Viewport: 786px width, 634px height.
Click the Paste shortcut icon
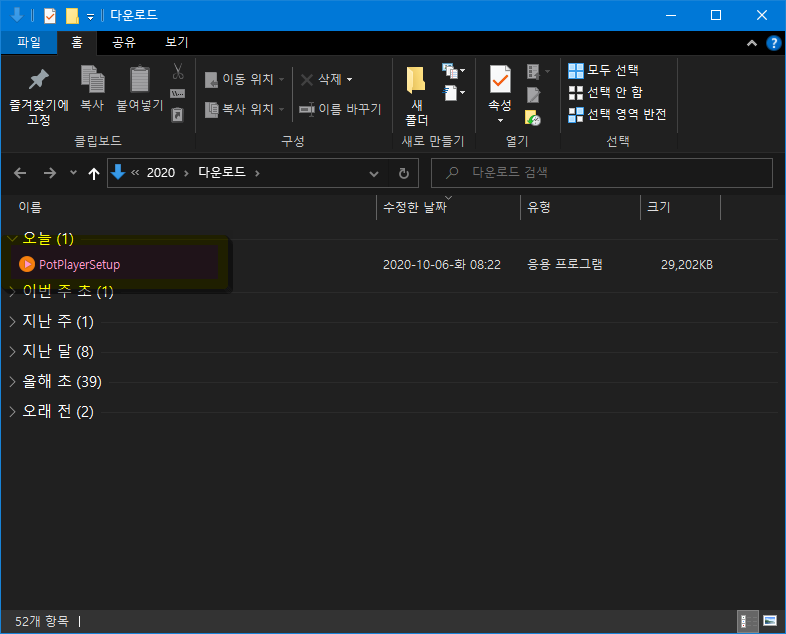(178, 115)
